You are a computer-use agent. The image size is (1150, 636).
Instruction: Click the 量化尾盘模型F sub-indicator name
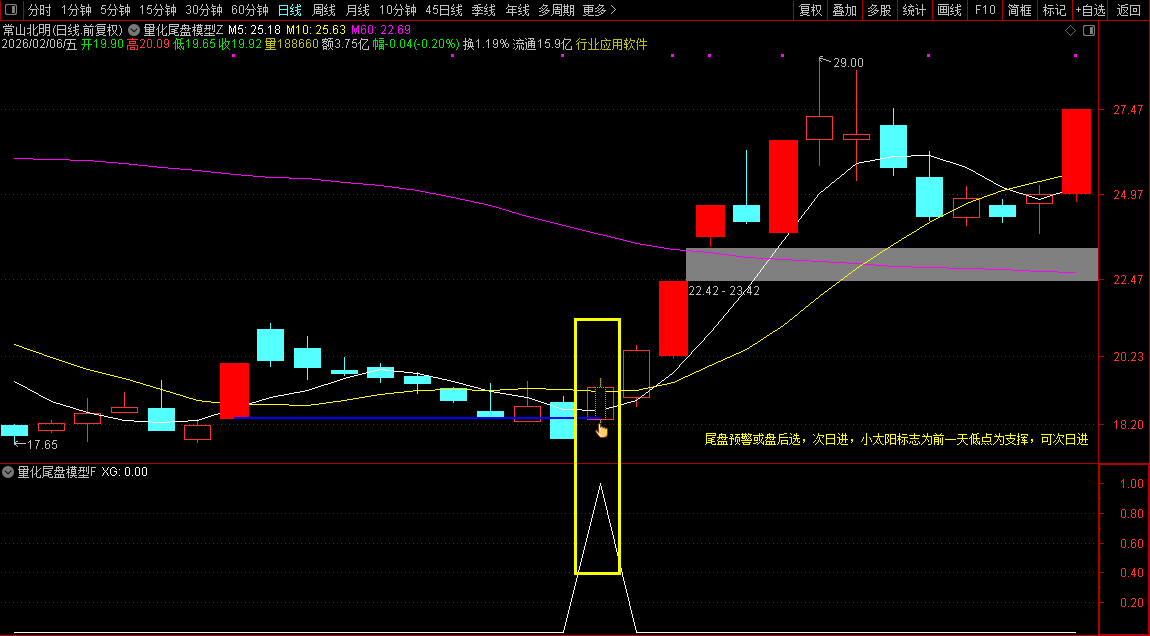tap(56, 472)
